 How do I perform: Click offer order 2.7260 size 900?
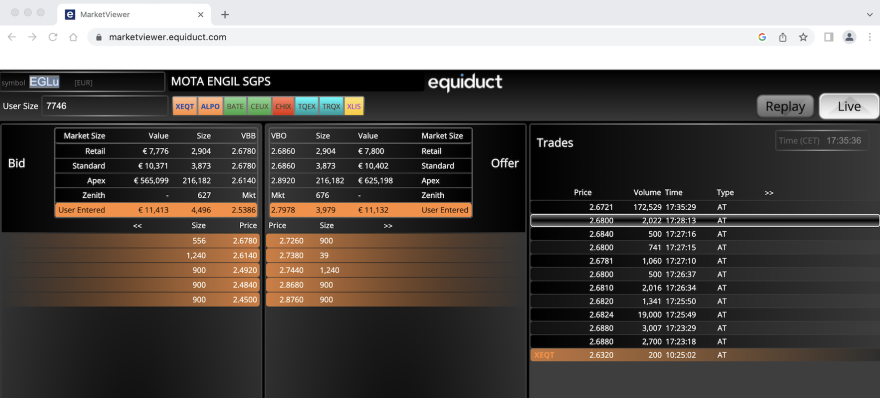pyautogui.click(x=396, y=241)
